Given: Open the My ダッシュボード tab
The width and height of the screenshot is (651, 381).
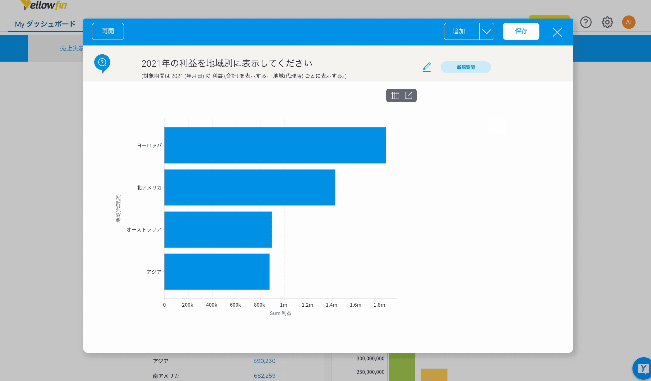Looking at the screenshot, I should click(45, 24).
